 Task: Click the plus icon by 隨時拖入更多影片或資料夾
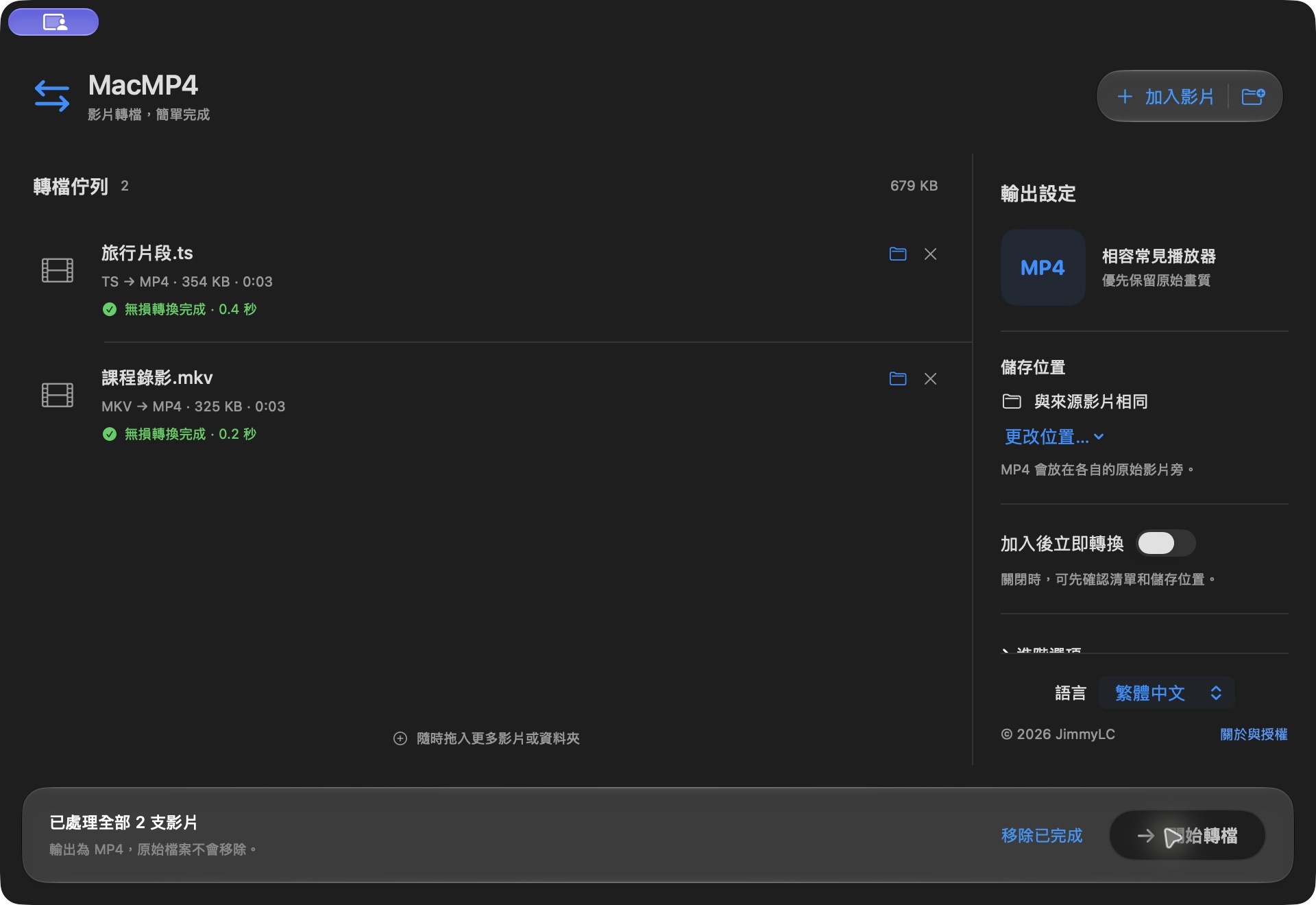pyautogui.click(x=400, y=738)
